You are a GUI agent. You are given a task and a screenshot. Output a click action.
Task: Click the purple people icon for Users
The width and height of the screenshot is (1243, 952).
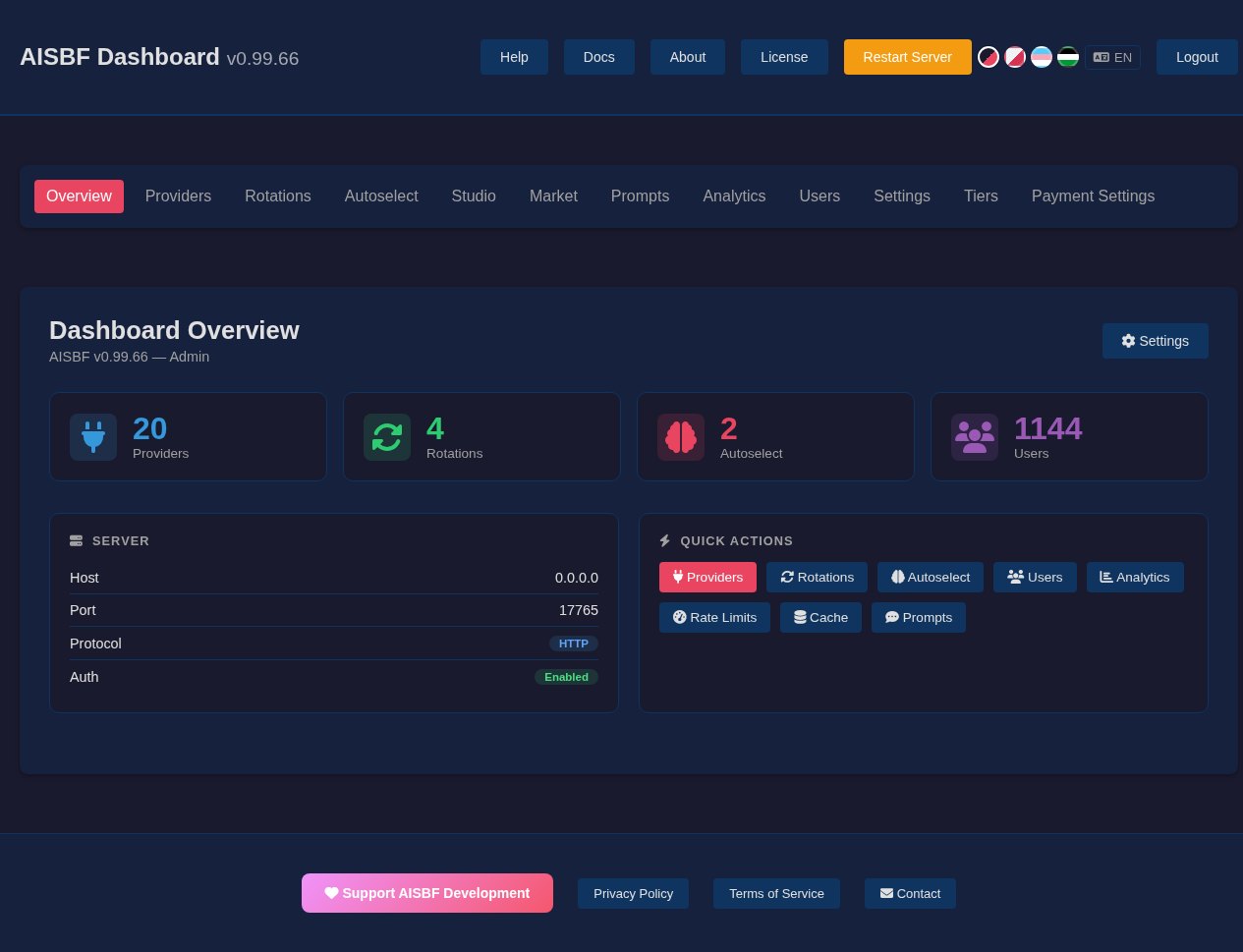[x=975, y=437]
